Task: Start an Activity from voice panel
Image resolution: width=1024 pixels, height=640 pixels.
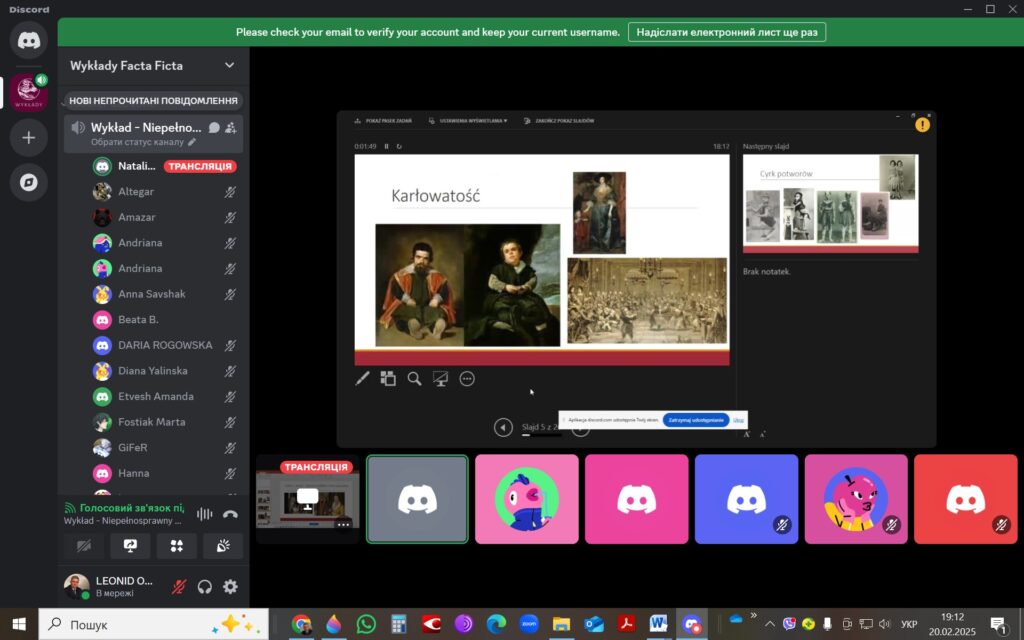Action: click(x=176, y=546)
